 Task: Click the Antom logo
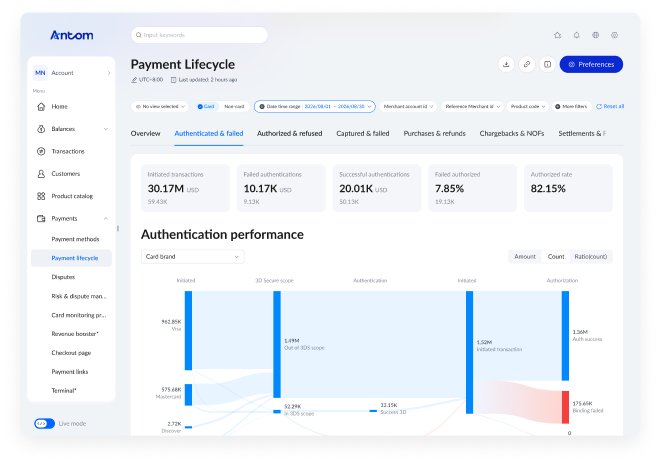[72, 35]
